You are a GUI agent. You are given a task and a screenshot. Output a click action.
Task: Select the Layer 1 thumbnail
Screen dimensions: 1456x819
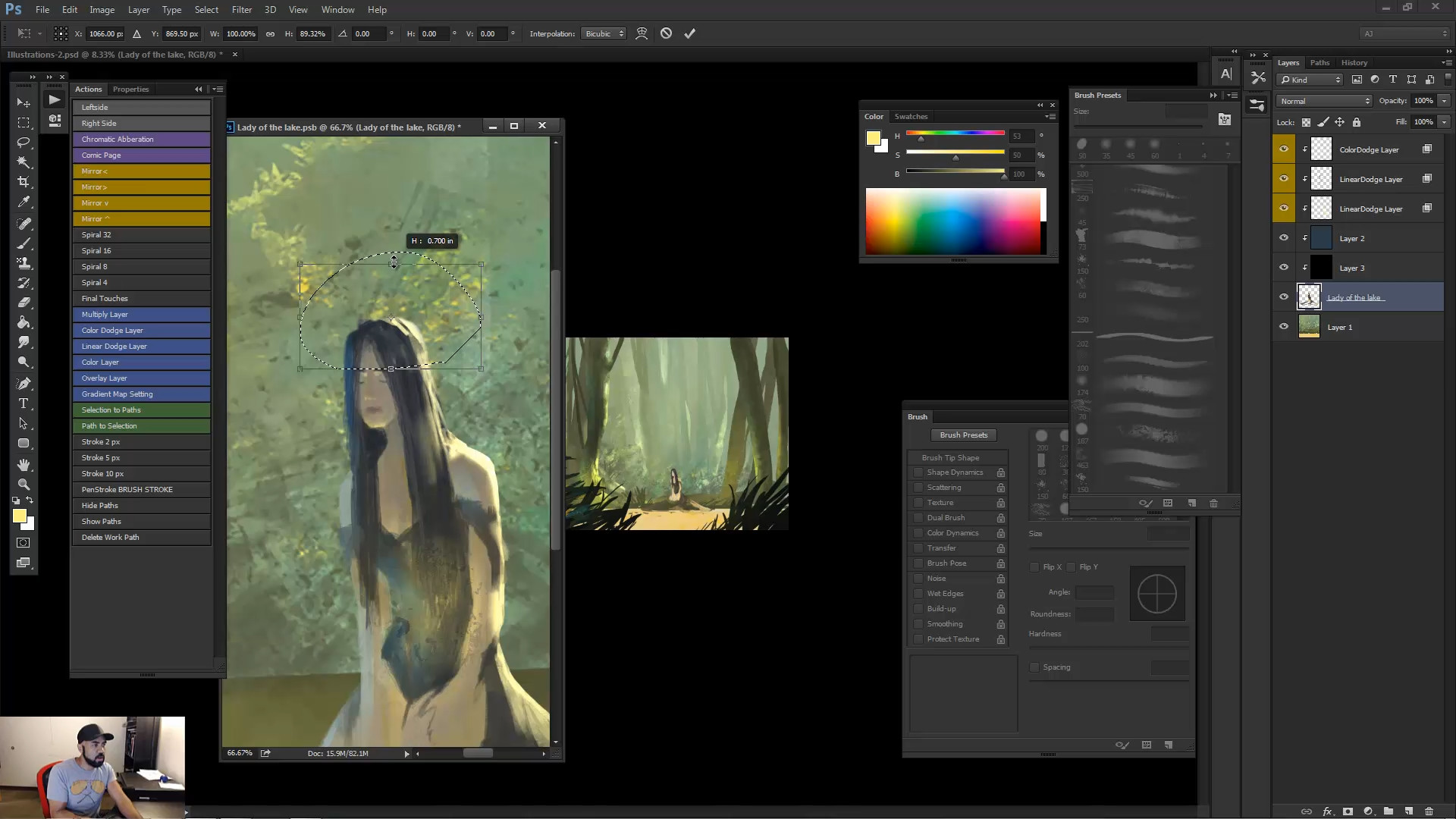point(1309,327)
